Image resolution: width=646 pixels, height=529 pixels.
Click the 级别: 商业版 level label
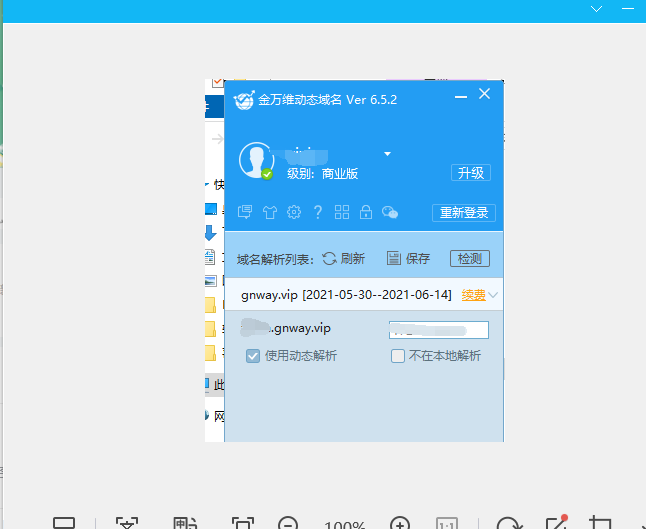click(323, 173)
